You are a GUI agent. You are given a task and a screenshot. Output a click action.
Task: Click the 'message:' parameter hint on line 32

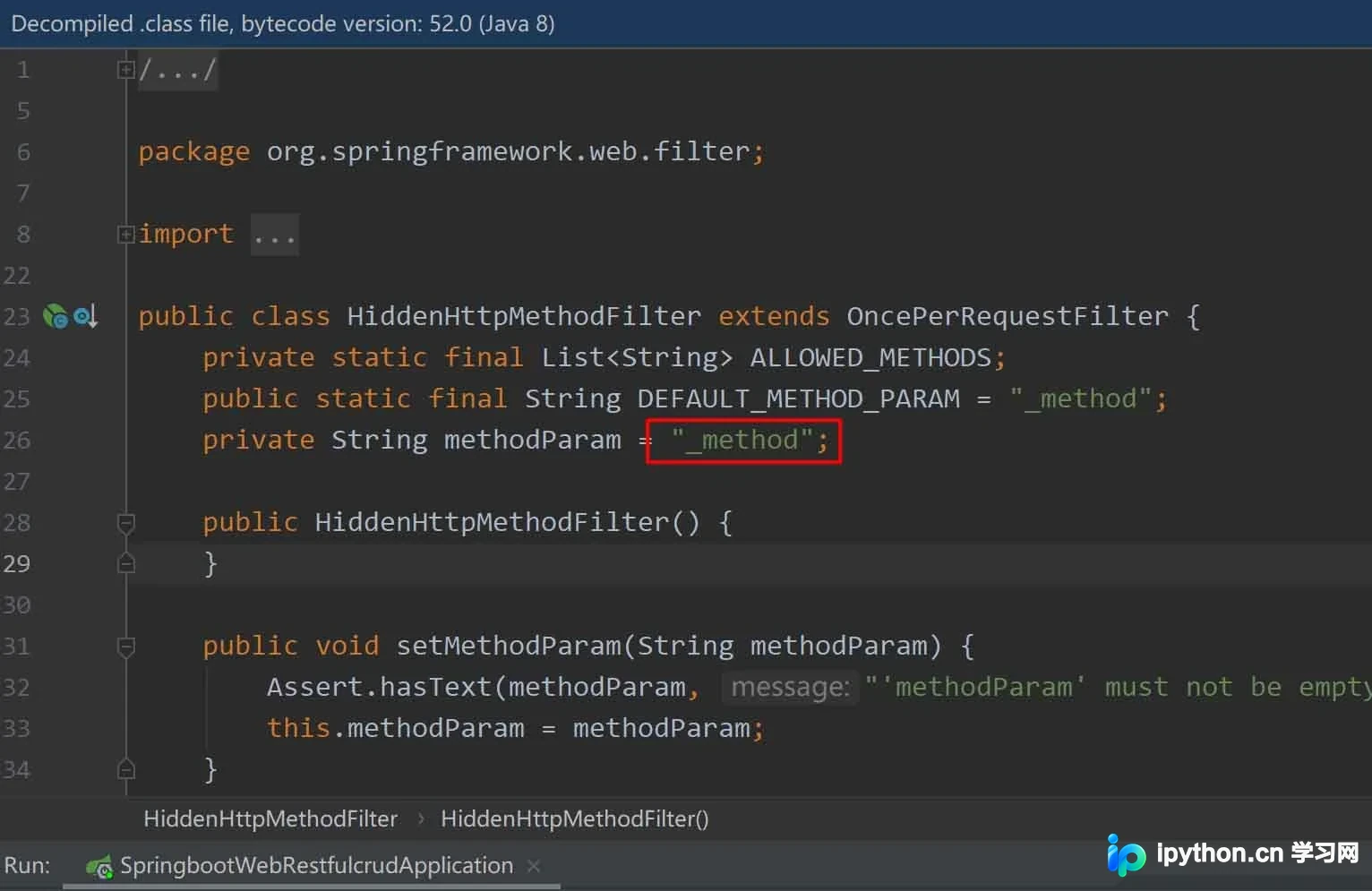point(790,688)
